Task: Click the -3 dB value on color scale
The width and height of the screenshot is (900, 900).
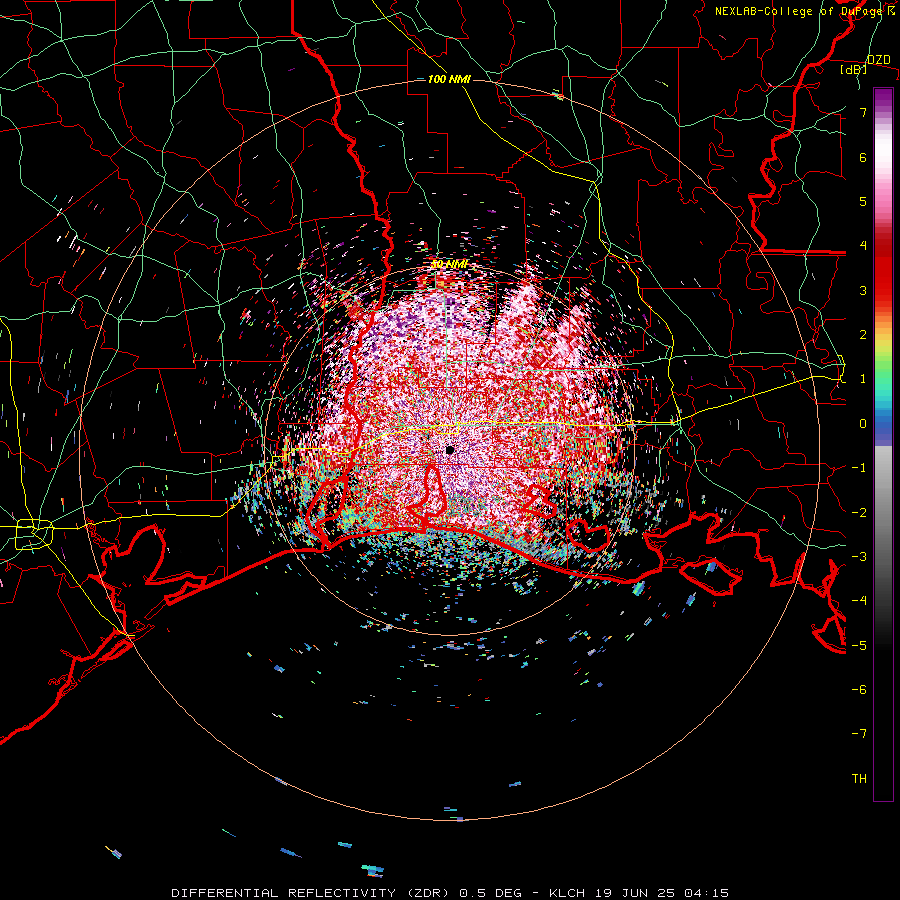Action: pos(859,557)
